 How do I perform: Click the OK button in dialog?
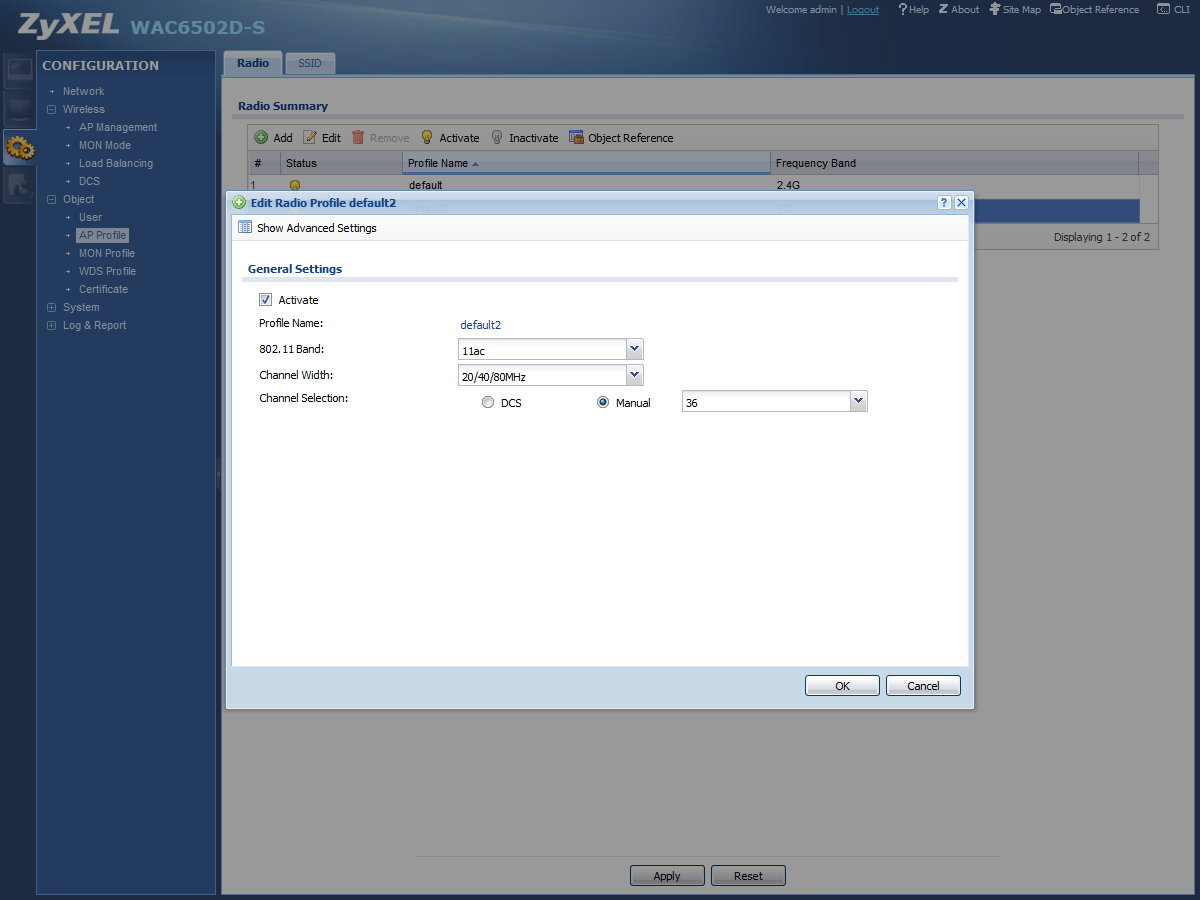coord(842,685)
